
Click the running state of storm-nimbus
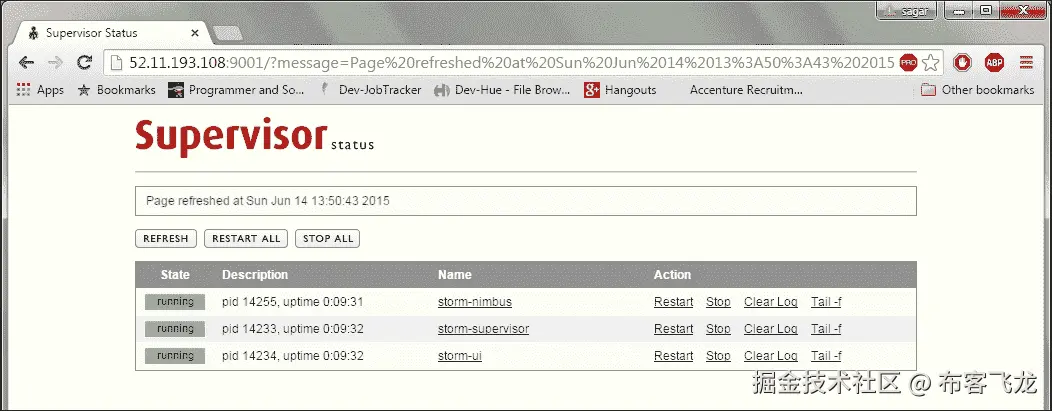[175, 302]
